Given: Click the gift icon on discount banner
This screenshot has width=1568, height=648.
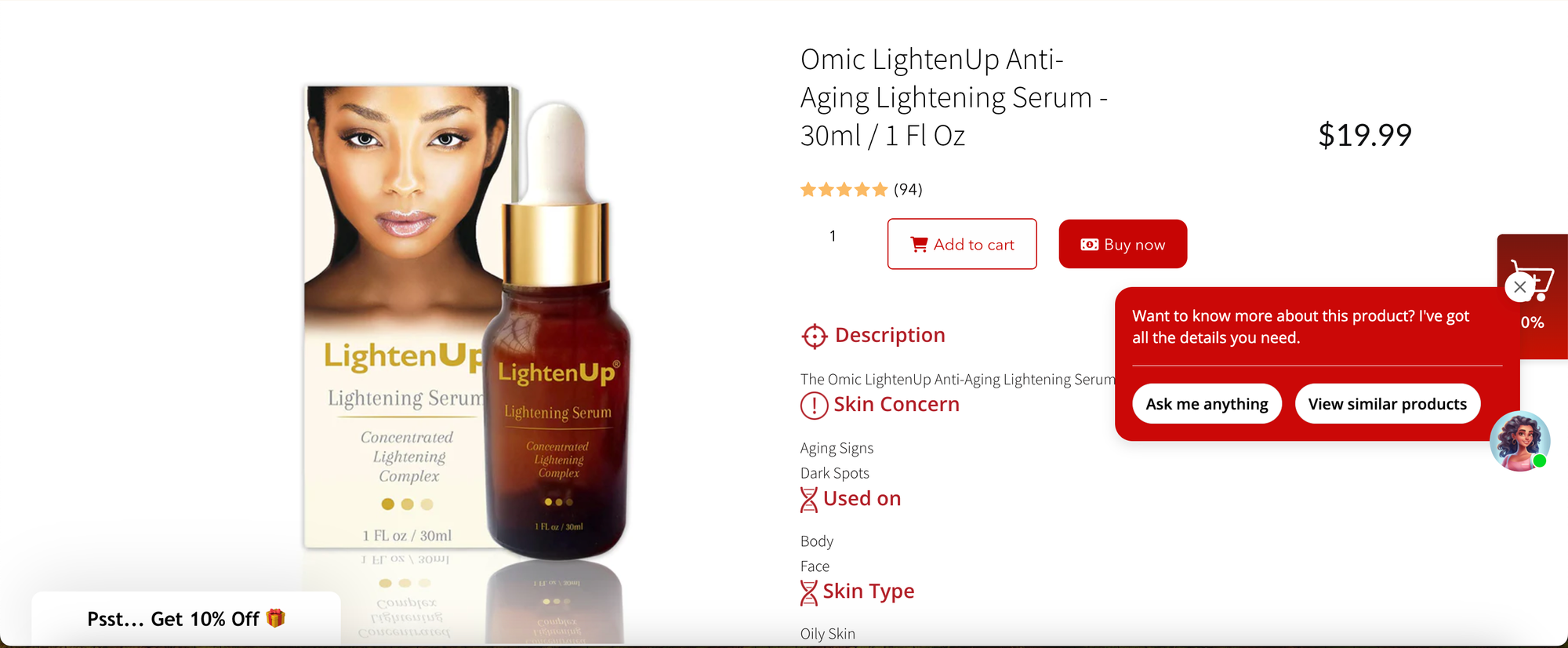Looking at the screenshot, I should pos(275,618).
